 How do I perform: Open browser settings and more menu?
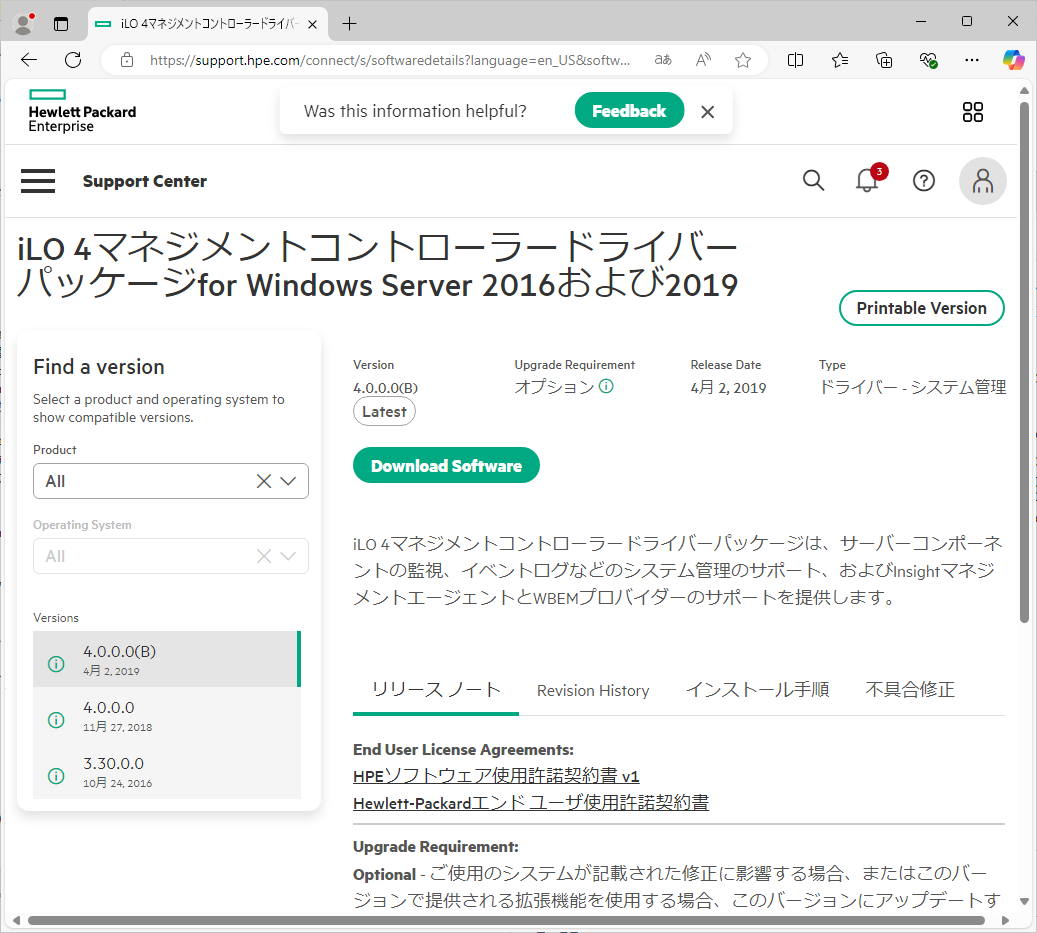click(972, 60)
